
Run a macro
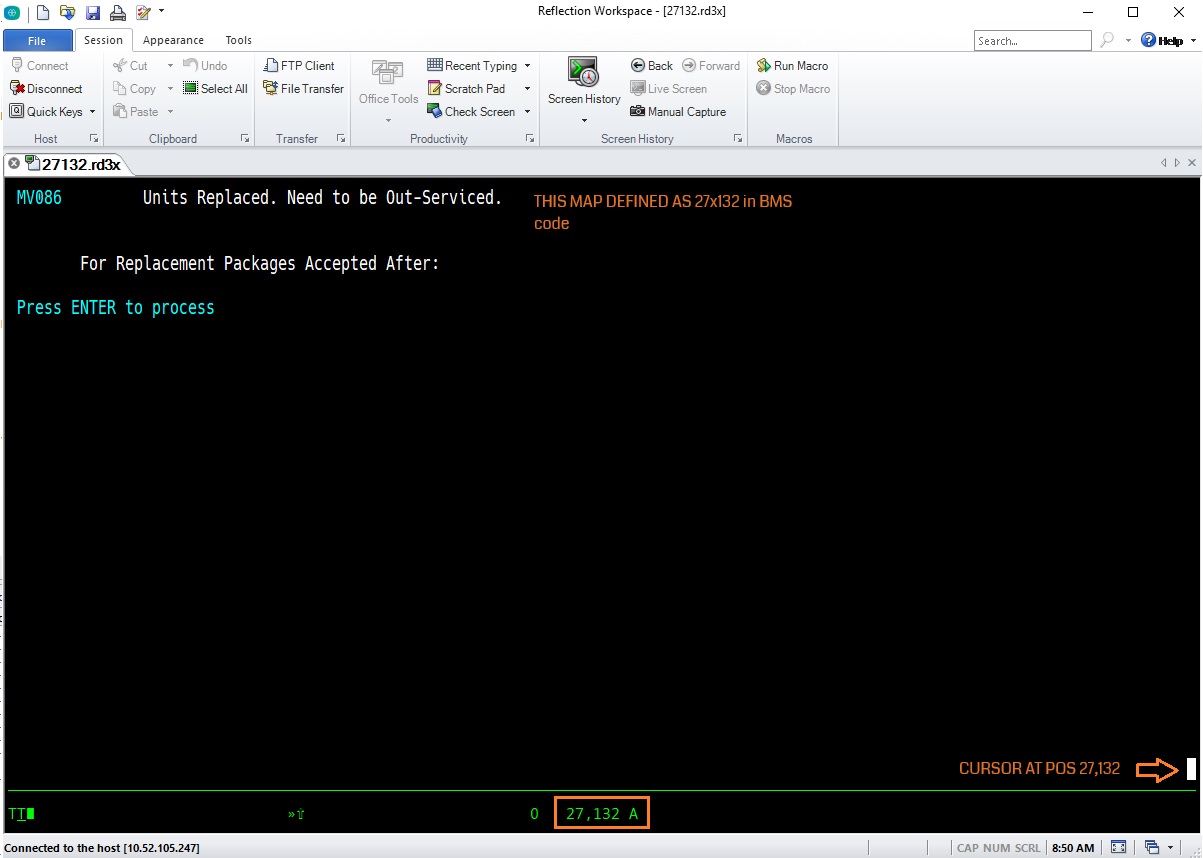793,65
